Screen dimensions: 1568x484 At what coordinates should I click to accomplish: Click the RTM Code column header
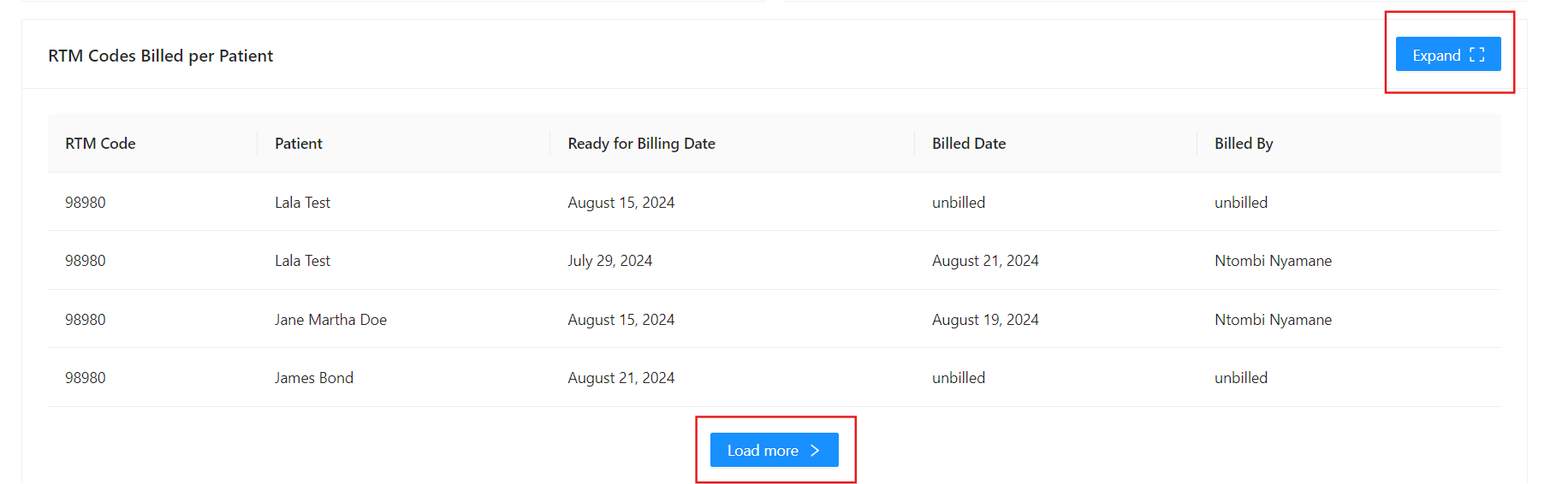(x=100, y=144)
